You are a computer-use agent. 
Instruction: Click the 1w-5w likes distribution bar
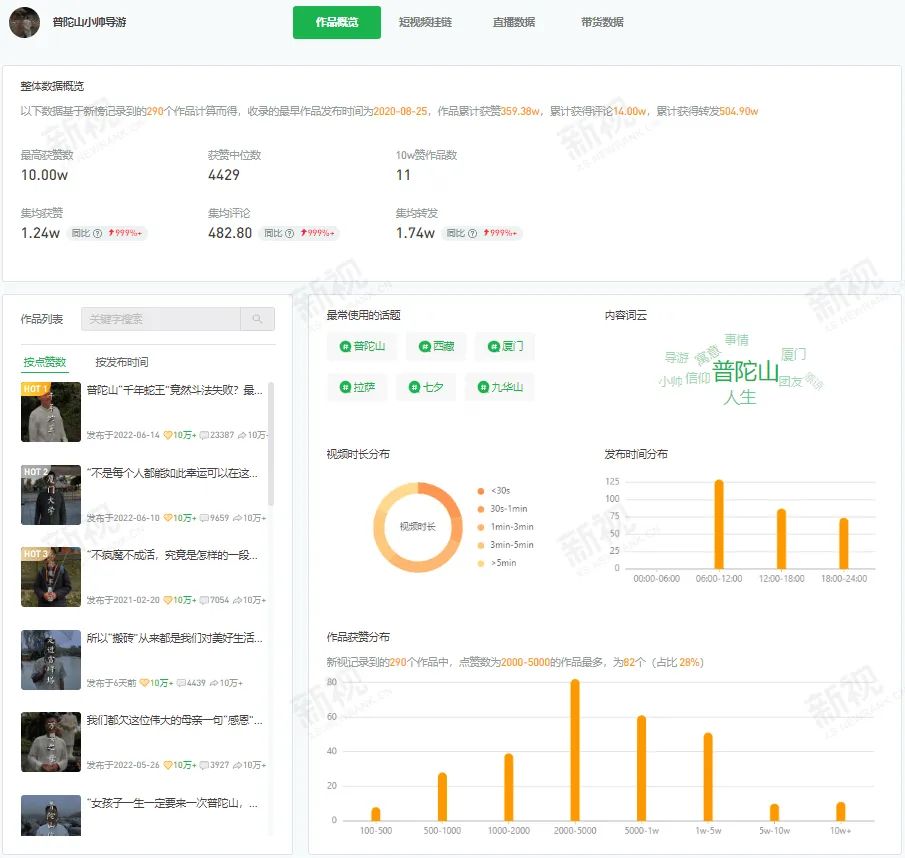click(708, 777)
